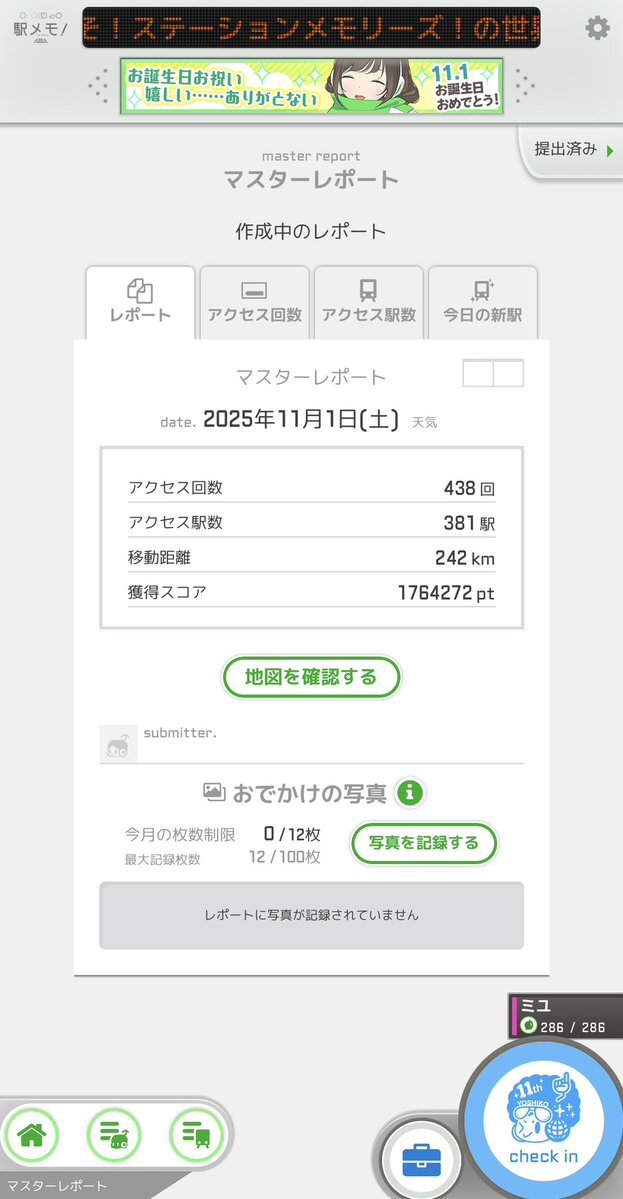Click the 地図を確認する button
Viewport: 623px width, 1199px height.
[x=311, y=677]
